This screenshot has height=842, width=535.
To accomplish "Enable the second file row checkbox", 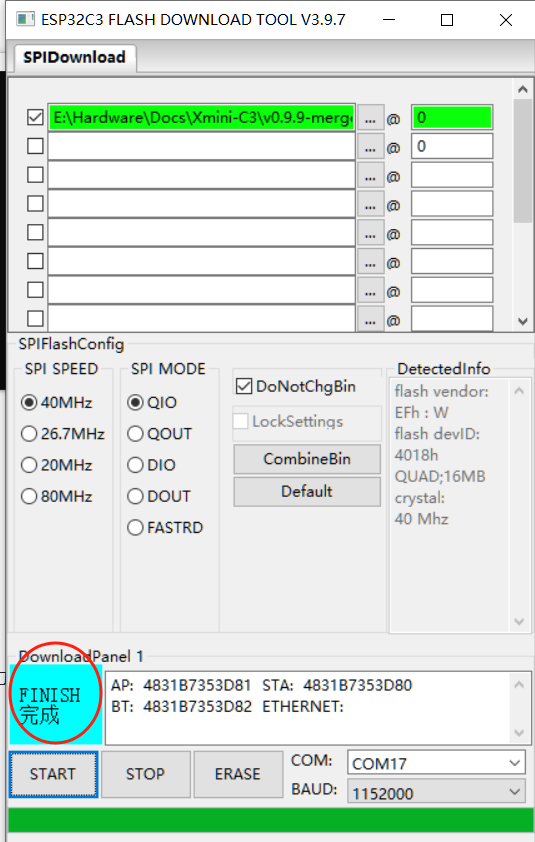I will pyautogui.click(x=35, y=146).
